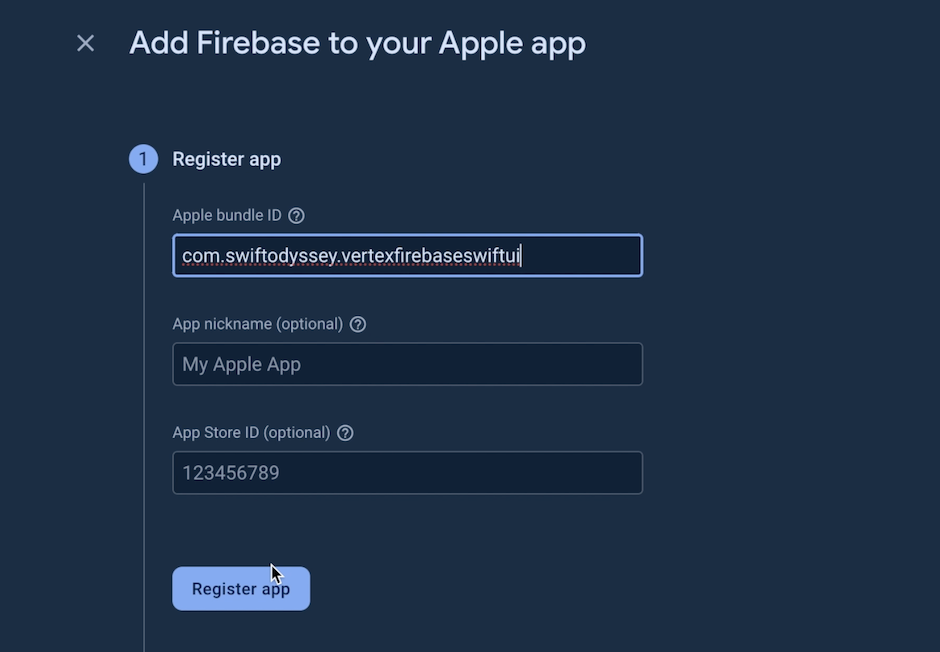Viewport: 940px width, 652px height.
Task: Click the "123456789" placeholder text
Action: (x=231, y=473)
